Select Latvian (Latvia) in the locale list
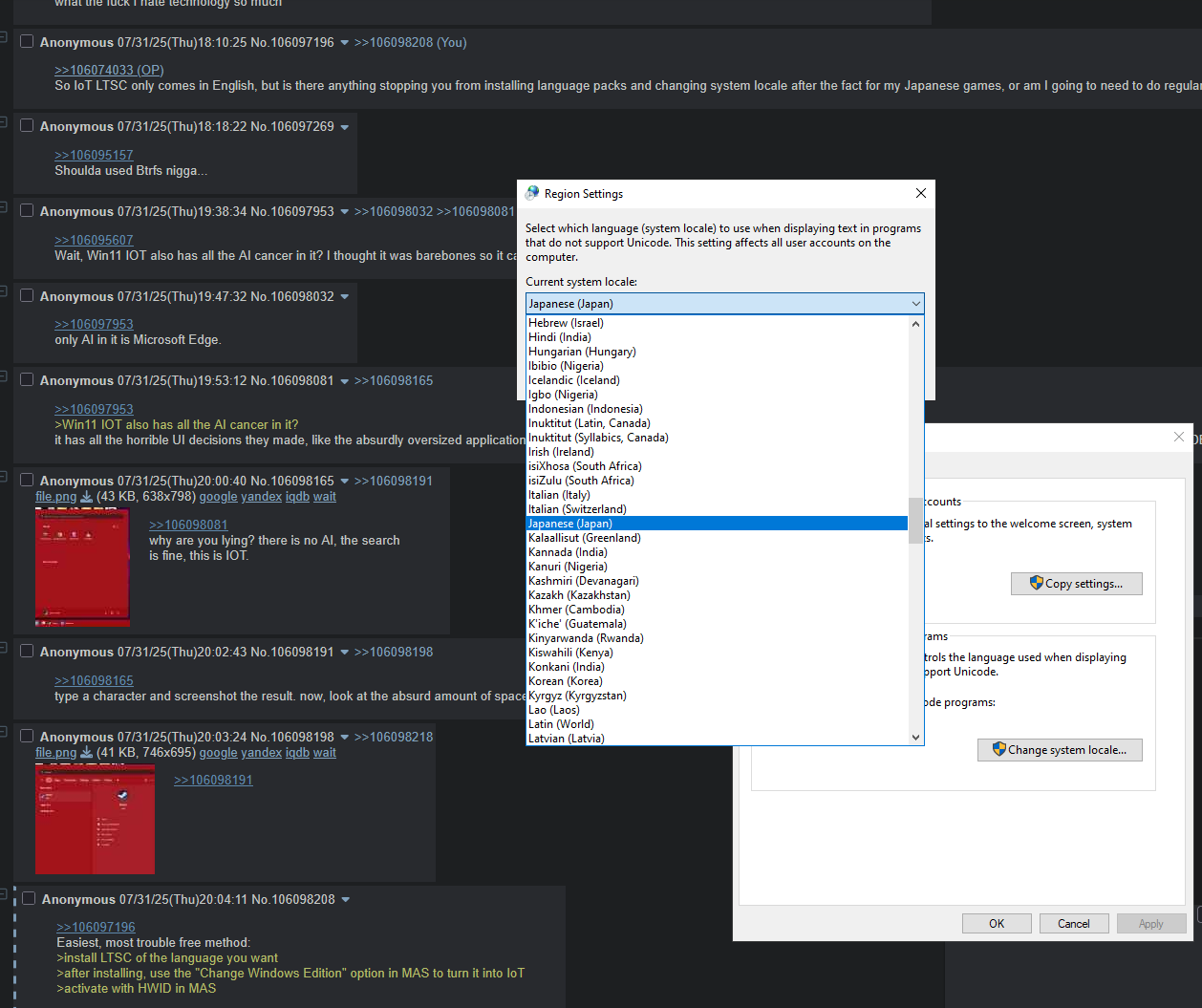The image size is (1202, 1008). click(717, 738)
